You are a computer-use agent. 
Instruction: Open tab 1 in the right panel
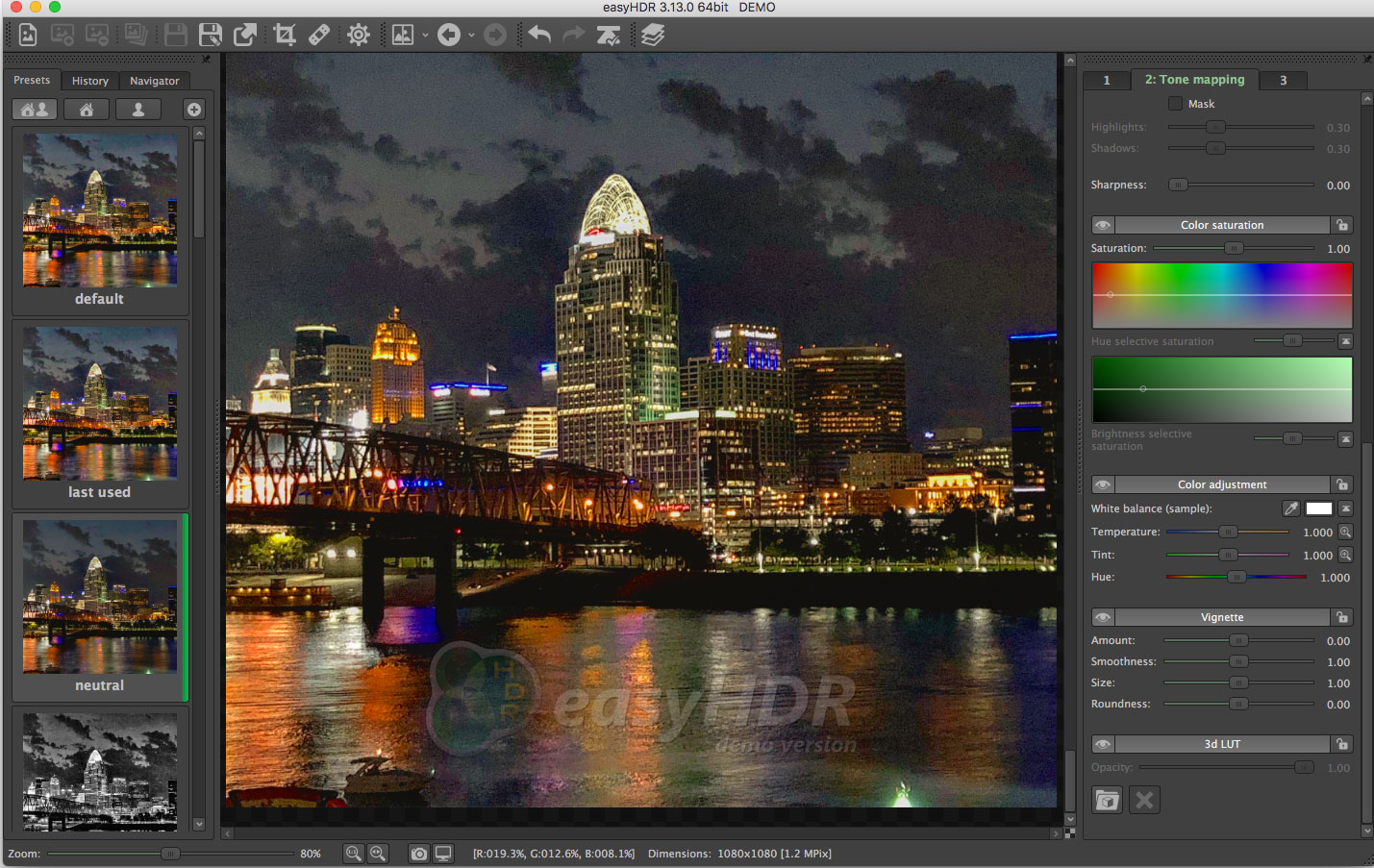pyautogui.click(x=1107, y=81)
